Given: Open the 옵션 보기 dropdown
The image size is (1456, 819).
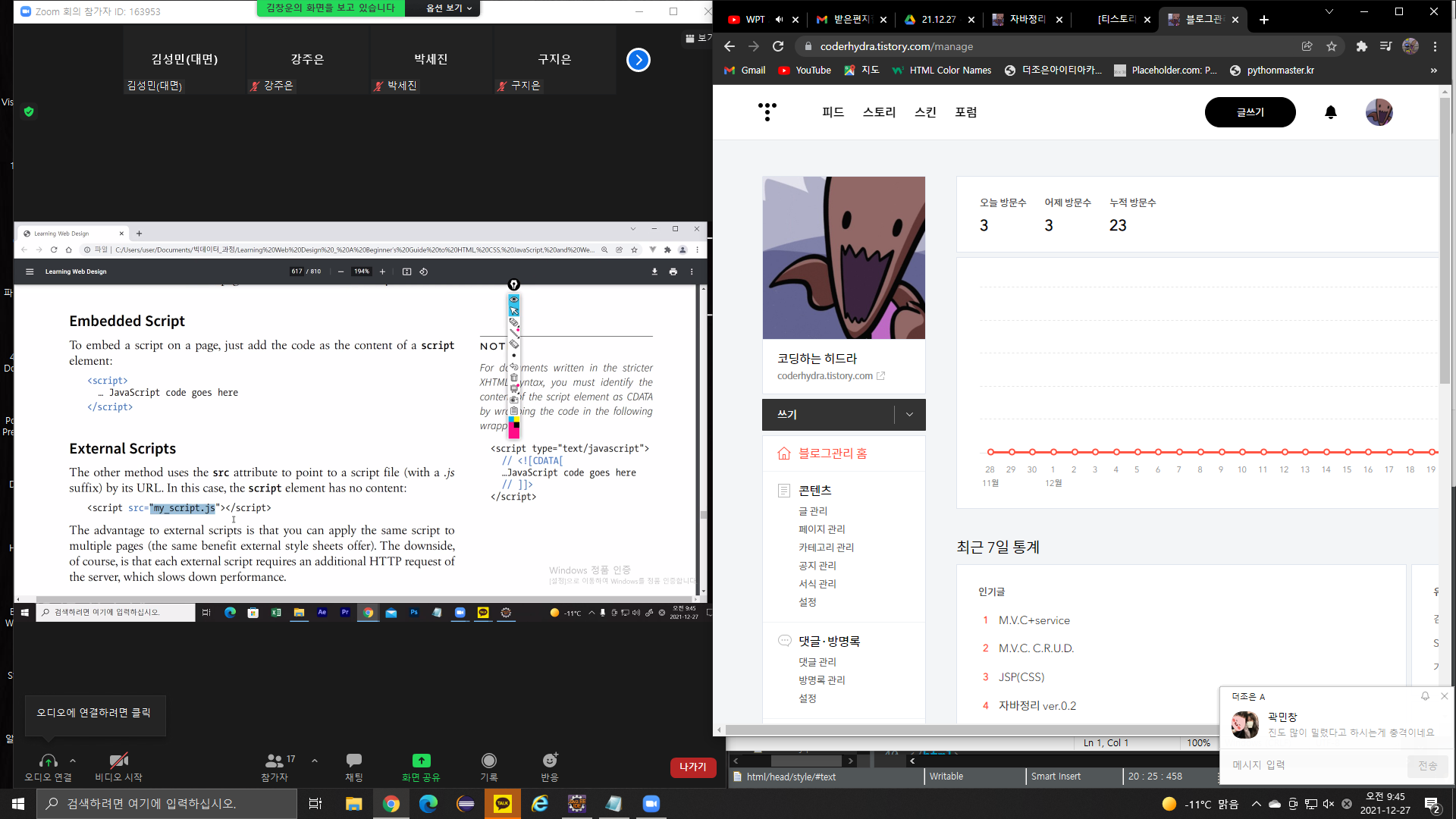Looking at the screenshot, I should (448, 8).
